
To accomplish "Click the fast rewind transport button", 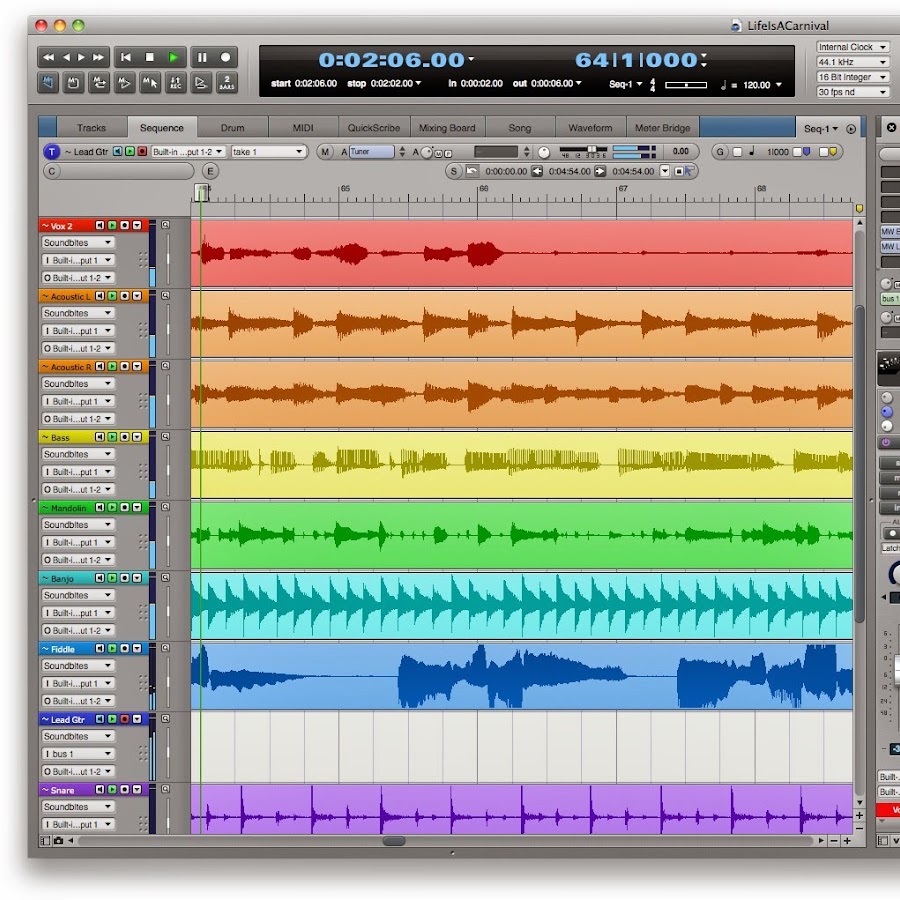I will coord(48,57).
